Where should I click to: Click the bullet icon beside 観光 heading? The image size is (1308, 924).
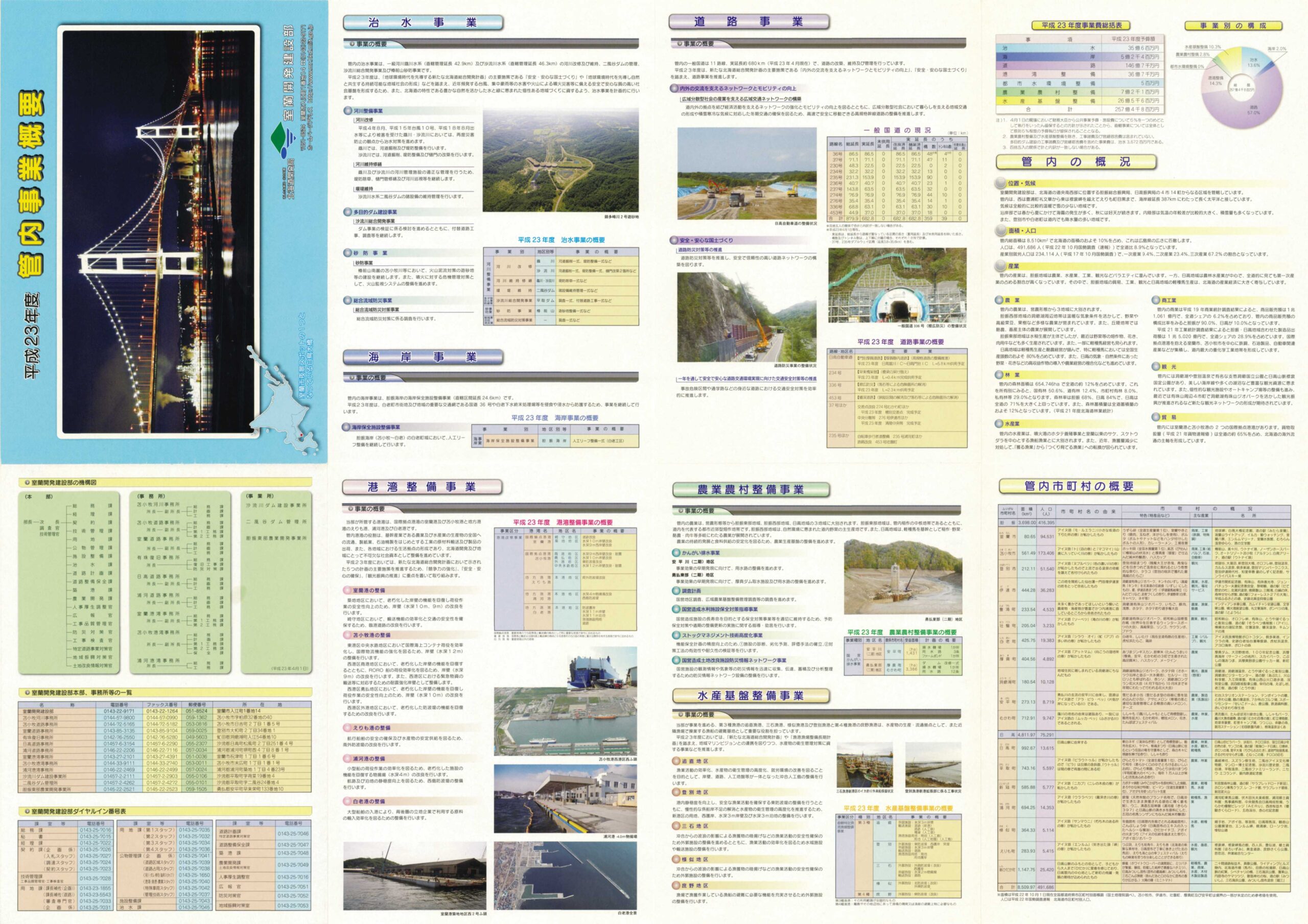[1156, 367]
